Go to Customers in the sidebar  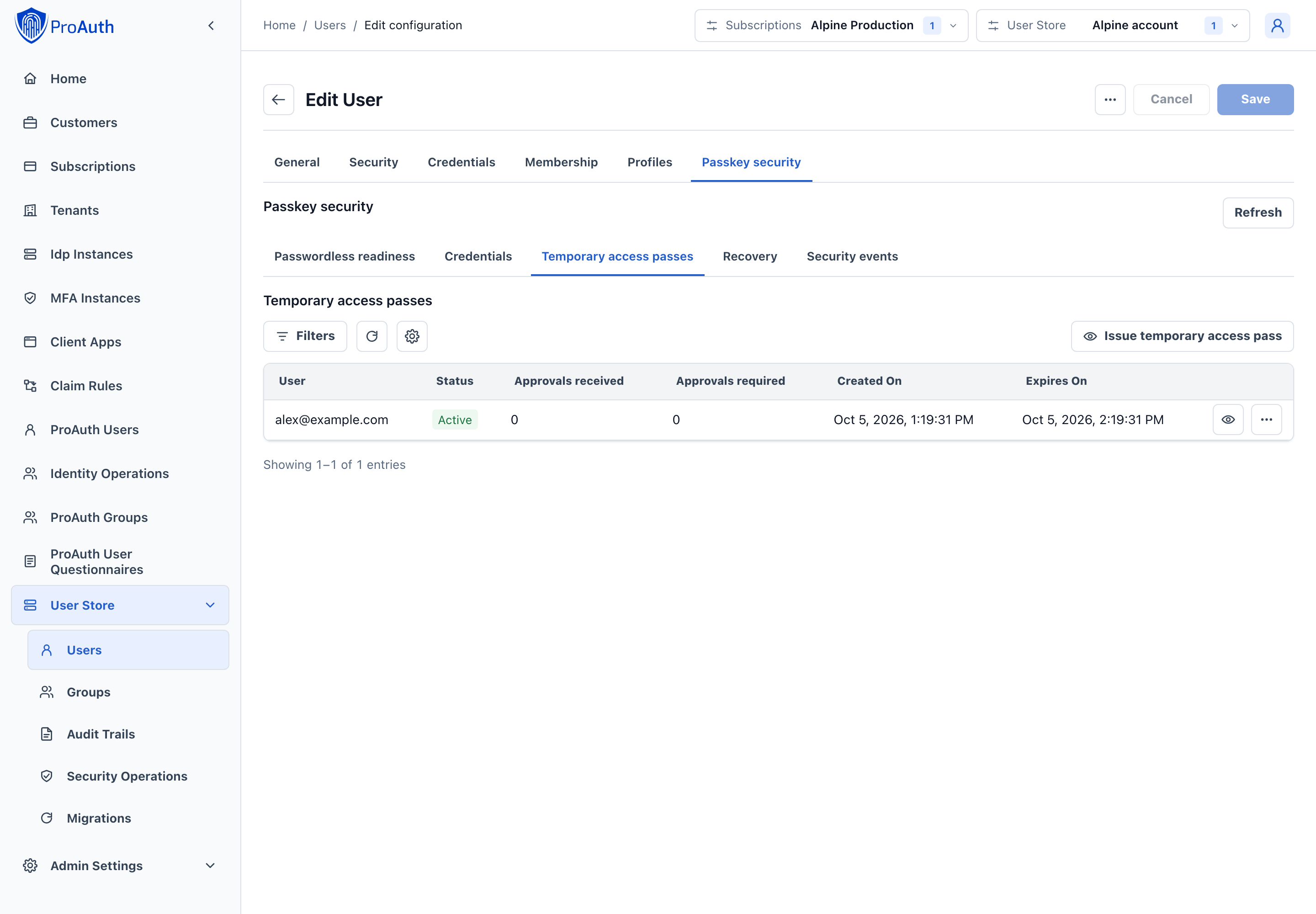(120, 122)
